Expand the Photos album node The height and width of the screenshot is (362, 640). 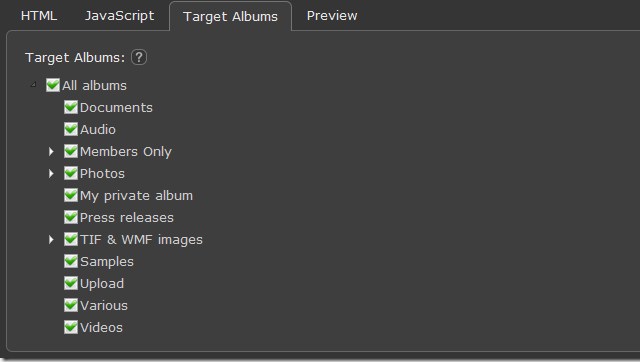click(x=51, y=173)
